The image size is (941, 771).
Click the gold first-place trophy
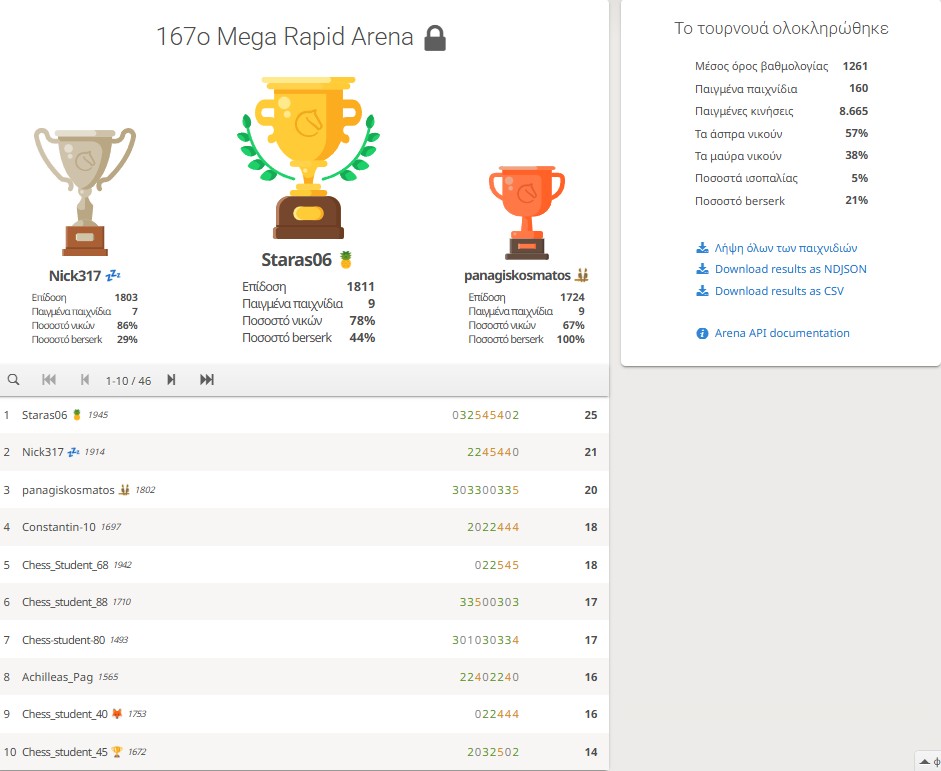[x=308, y=157]
